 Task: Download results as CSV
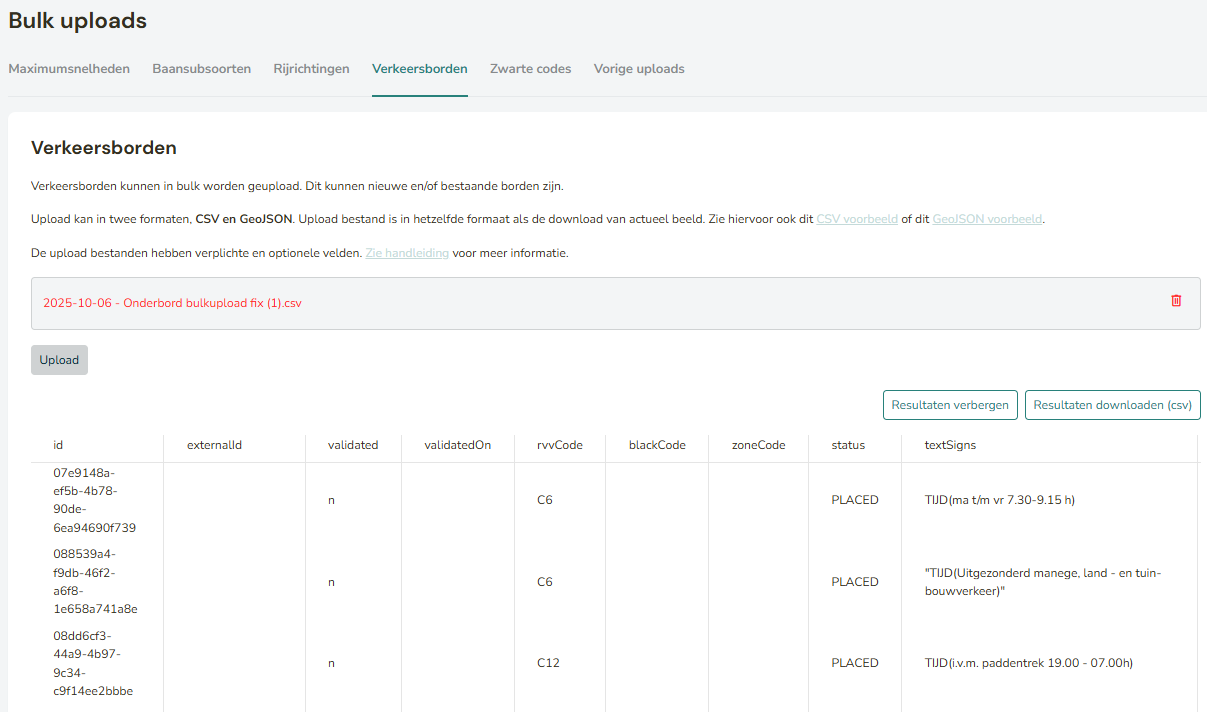(1112, 405)
